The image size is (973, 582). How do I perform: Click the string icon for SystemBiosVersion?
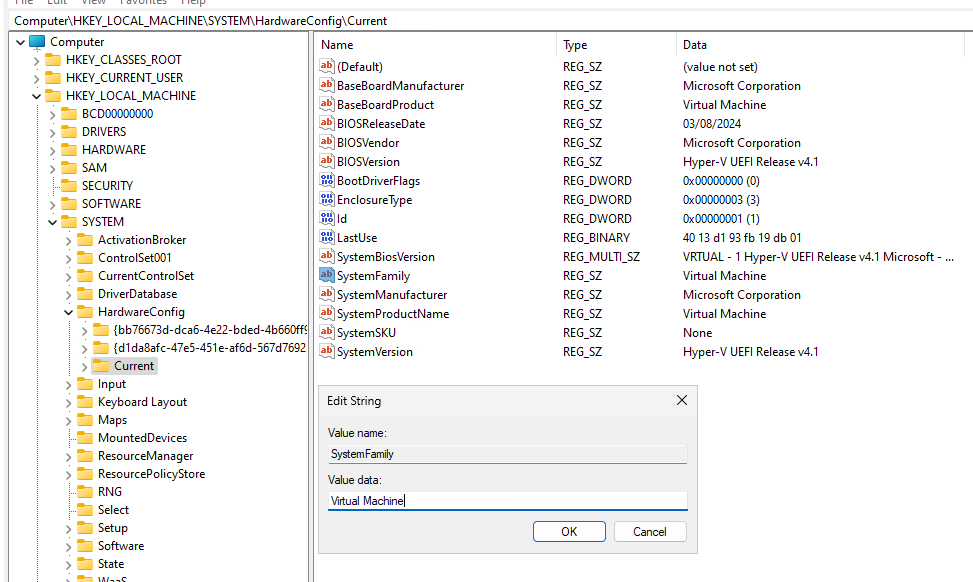point(326,256)
